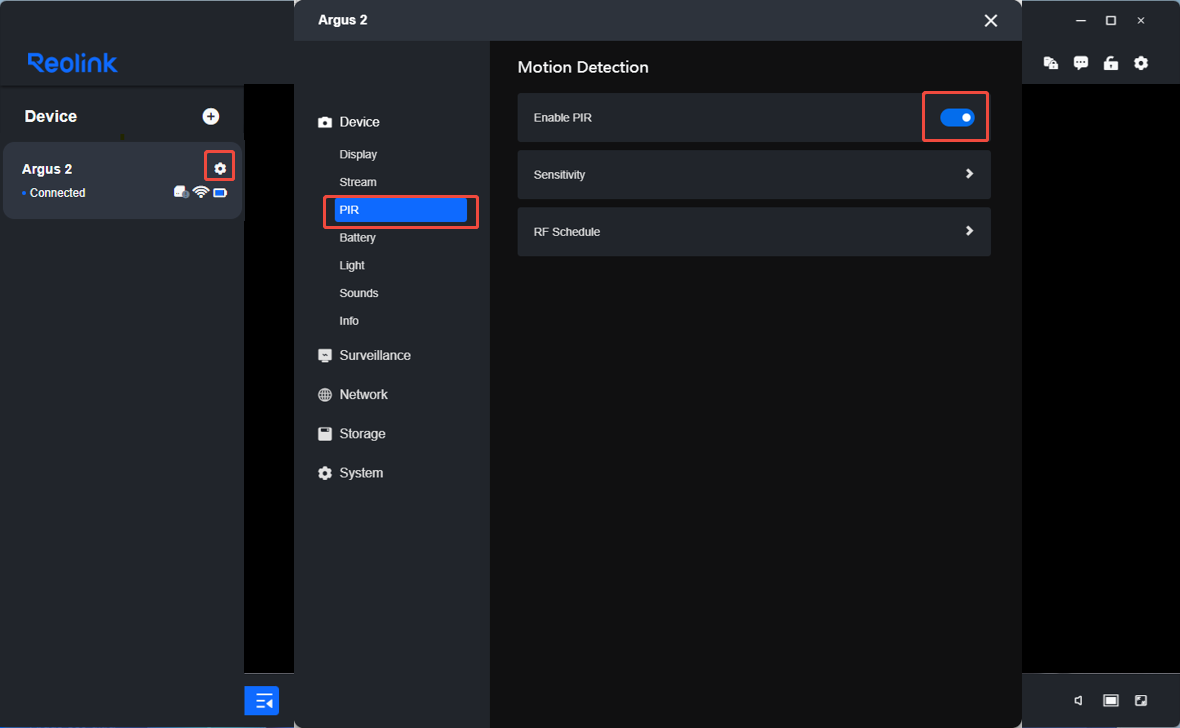The width and height of the screenshot is (1180, 728).
Task: Click the Argus 2 Wi-Fi signal icon
Action: pyautogui.click(x=200, y=192)
